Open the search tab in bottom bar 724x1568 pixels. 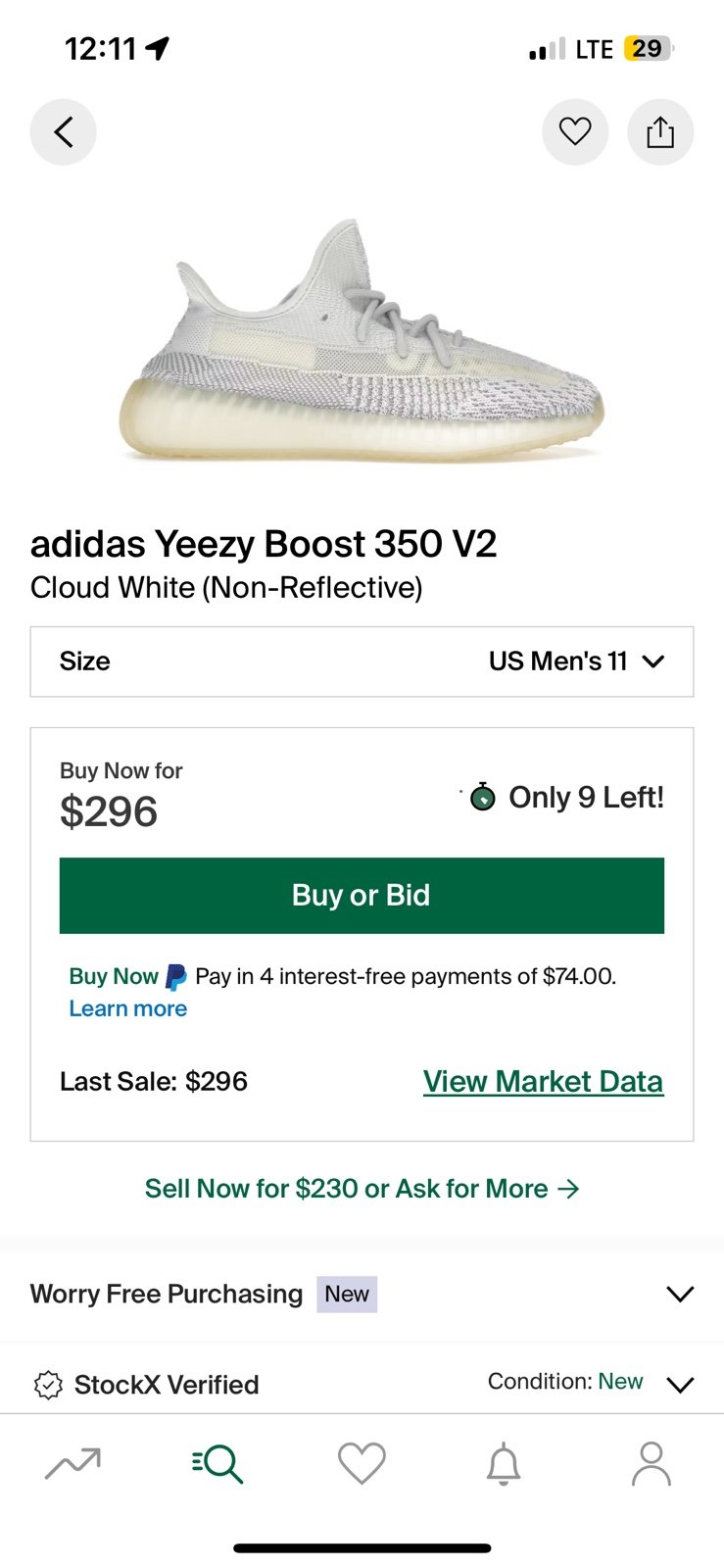click(217, 1464)
